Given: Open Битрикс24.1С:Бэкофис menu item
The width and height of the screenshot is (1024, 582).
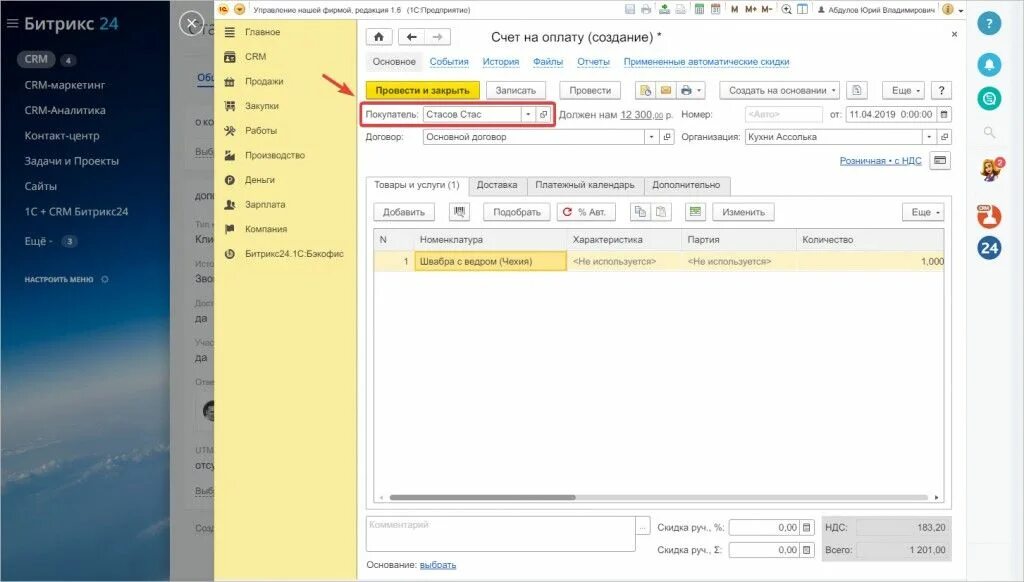Looking at the screenshot, I should click(294, 253).
